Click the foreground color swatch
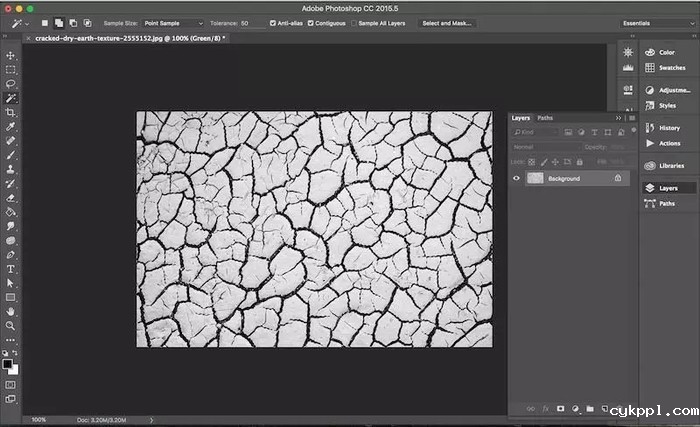 point(8,364)
